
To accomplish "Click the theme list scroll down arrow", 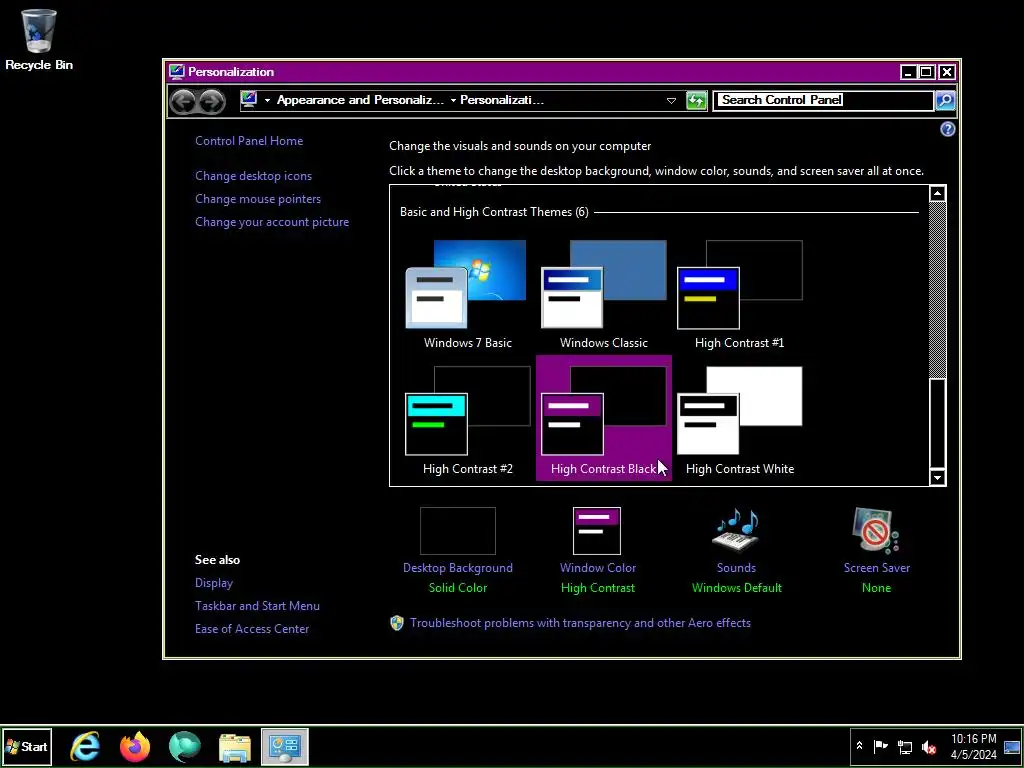I will point(938,477).
